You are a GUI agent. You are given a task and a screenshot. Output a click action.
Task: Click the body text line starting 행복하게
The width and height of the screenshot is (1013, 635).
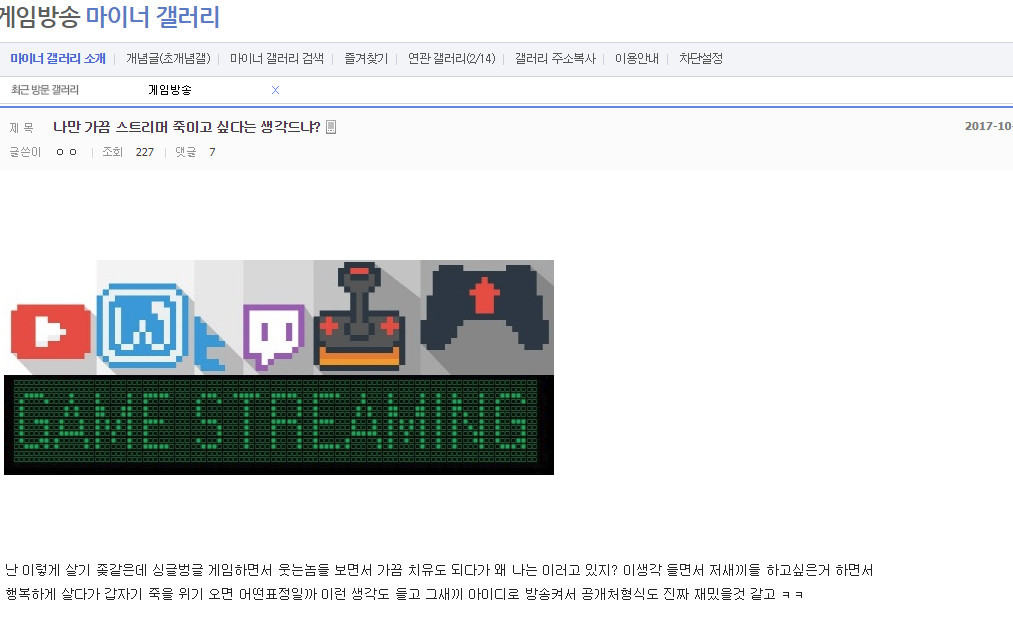pos(404,594)
